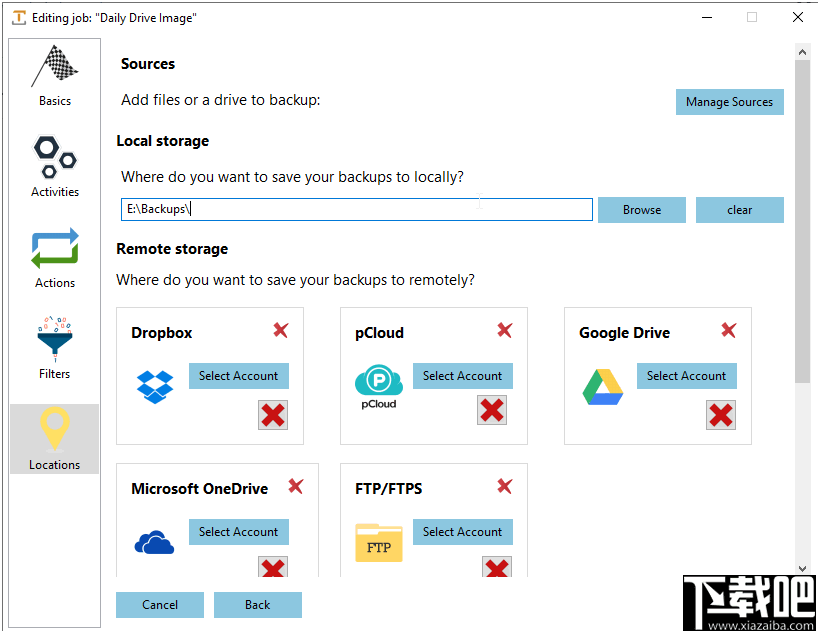Open the Filters section in sidebar
Viewport: 818px width, 631px height.
(54, 347)
